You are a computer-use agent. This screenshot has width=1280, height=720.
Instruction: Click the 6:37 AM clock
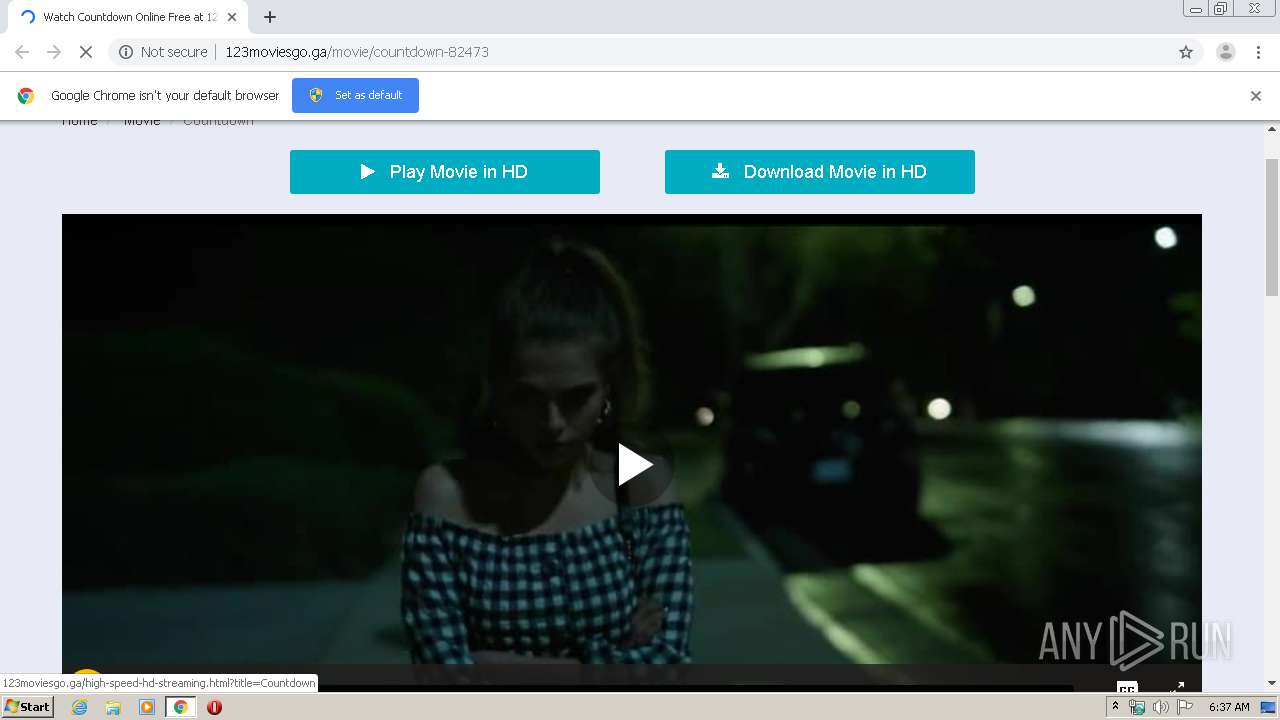[x=1229, y=707]
